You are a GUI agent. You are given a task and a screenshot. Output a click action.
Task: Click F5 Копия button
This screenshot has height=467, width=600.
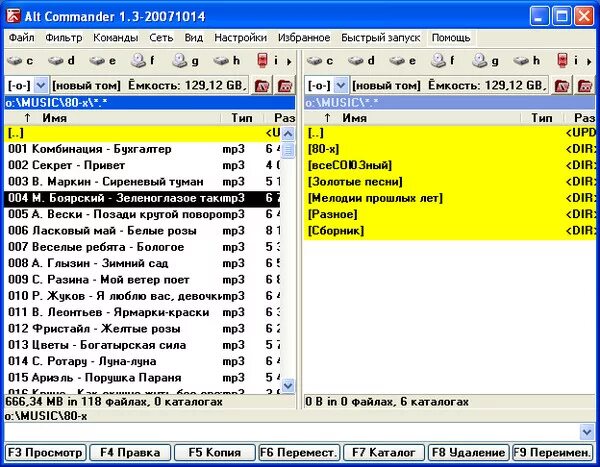coord(215,452)
